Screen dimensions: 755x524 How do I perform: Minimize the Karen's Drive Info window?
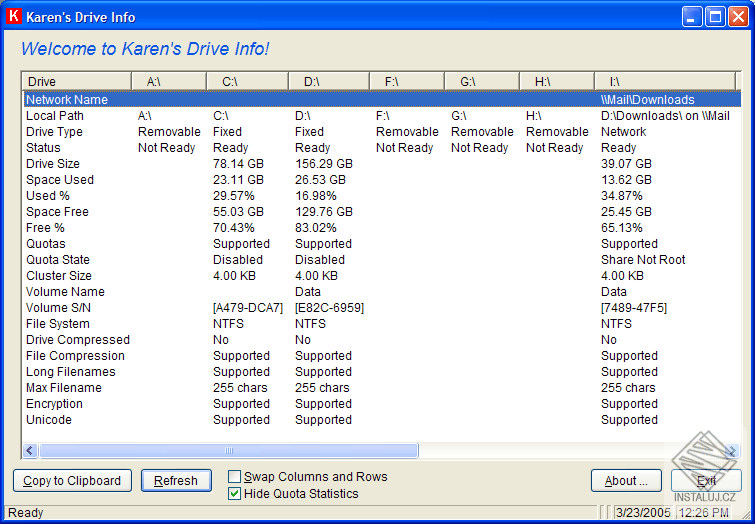click(x=692, y=17)
